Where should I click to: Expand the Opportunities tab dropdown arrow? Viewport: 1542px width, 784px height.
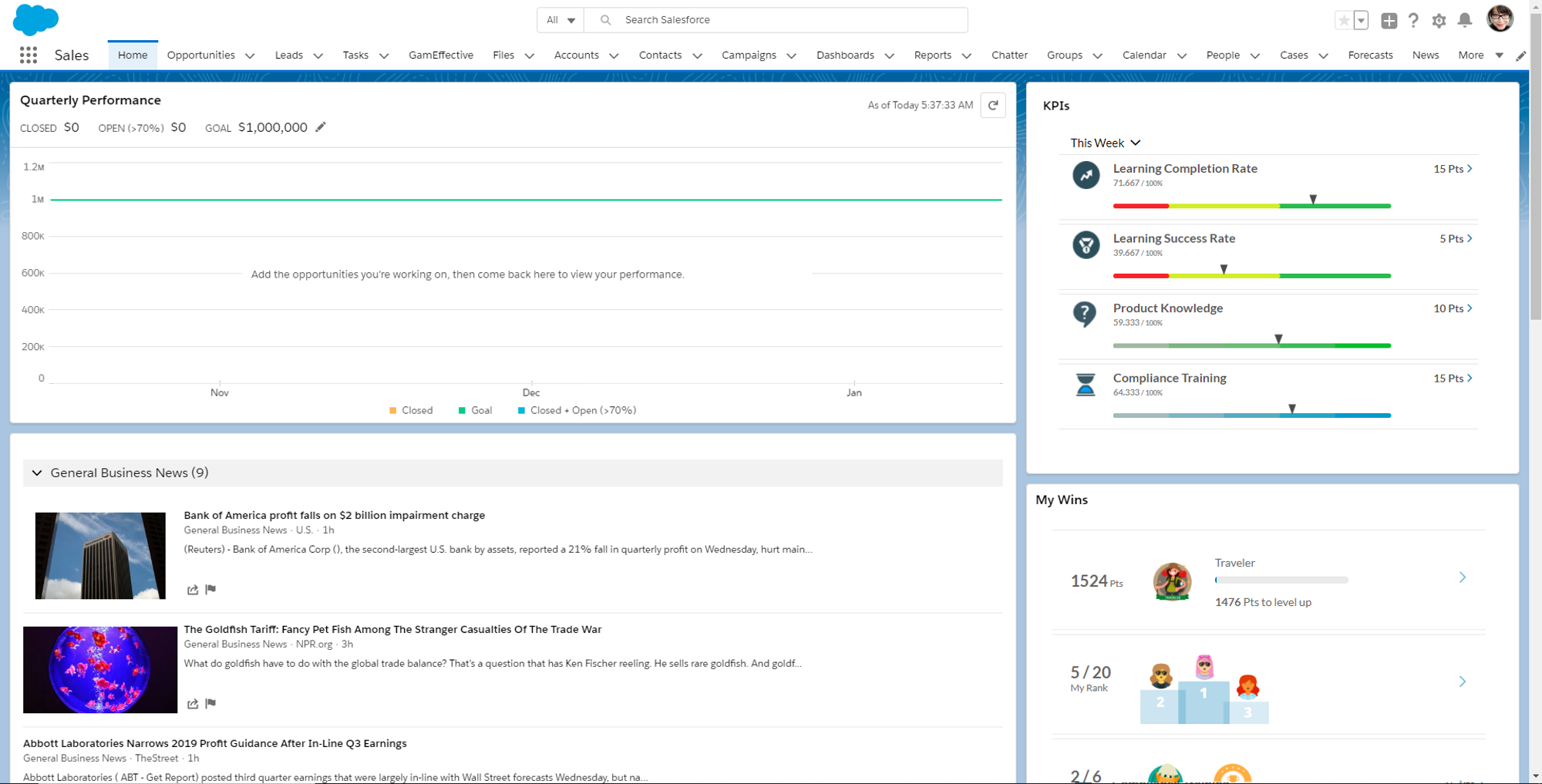point(249,56)
